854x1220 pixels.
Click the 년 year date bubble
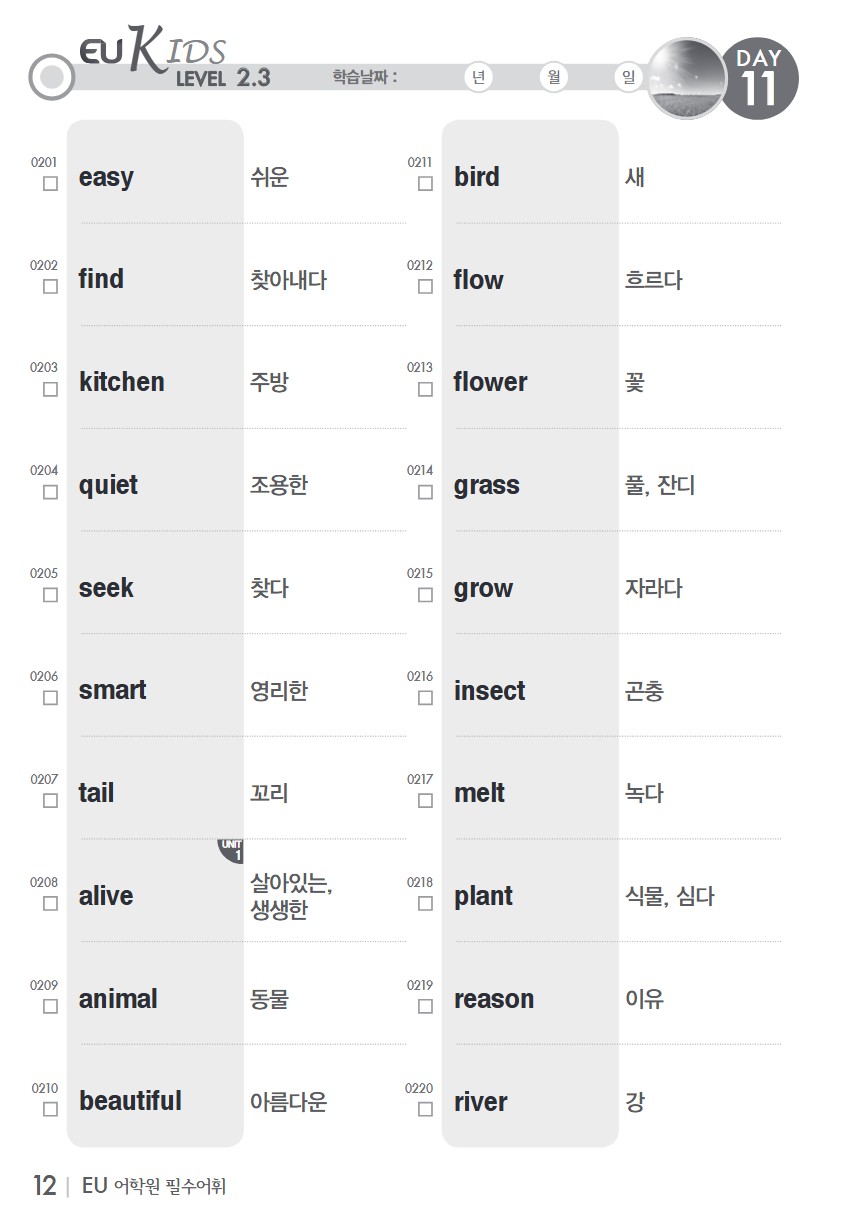pos(481,78)
